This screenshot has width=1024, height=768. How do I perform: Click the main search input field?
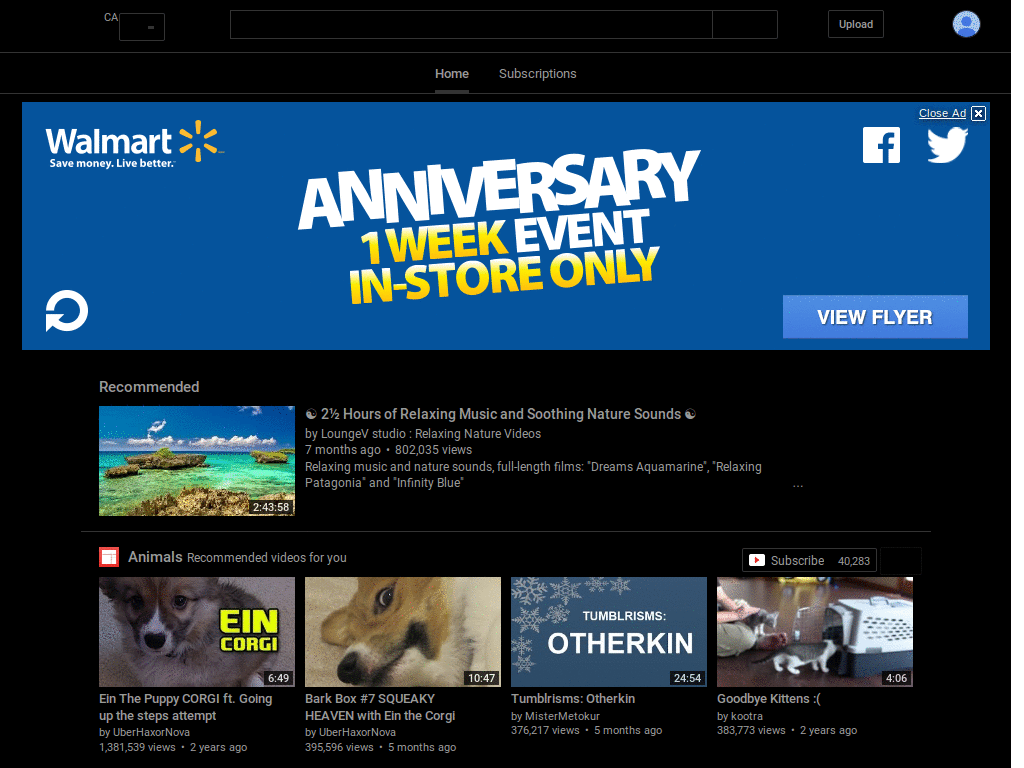471,24
